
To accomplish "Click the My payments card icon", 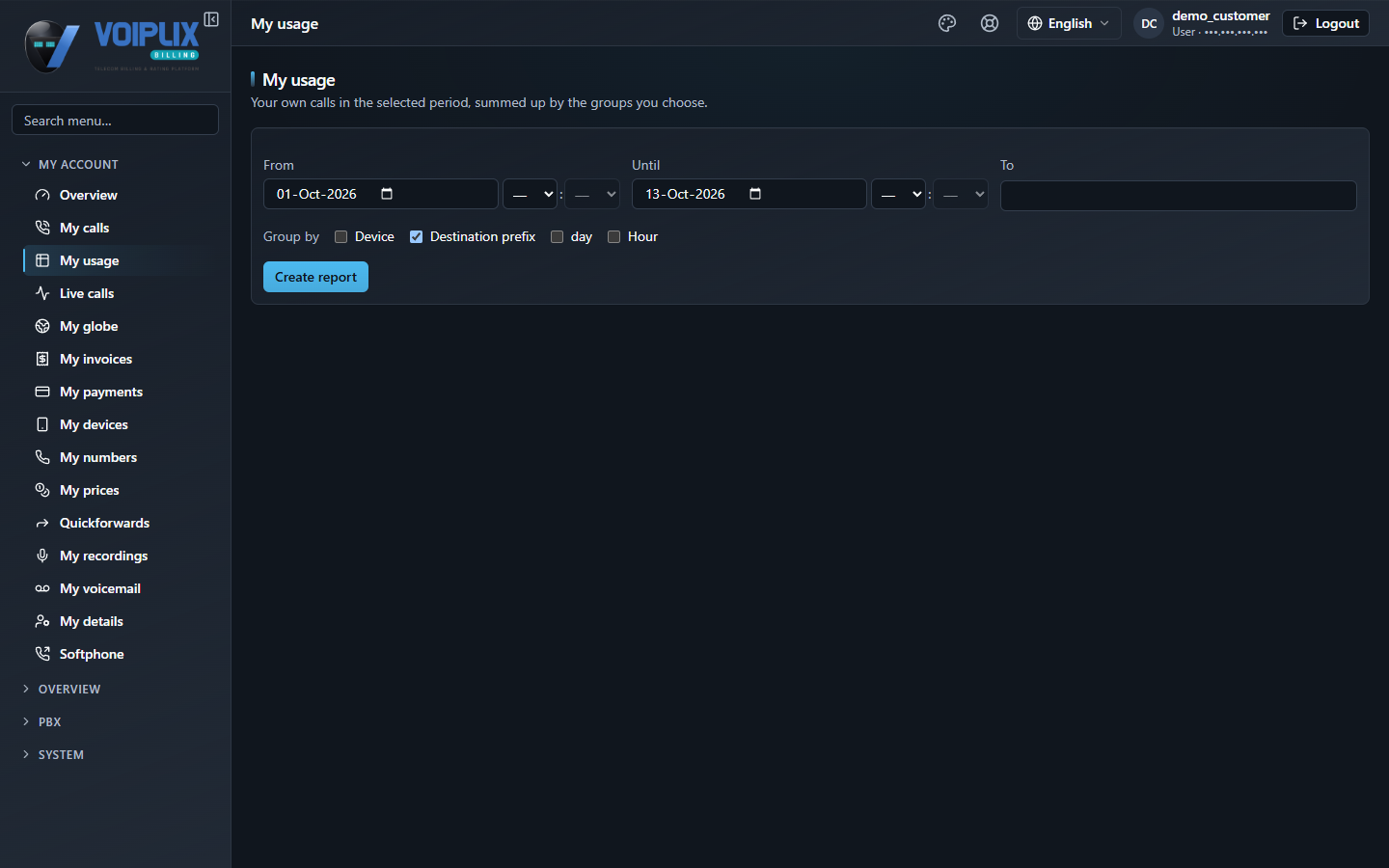I will 42,392.
